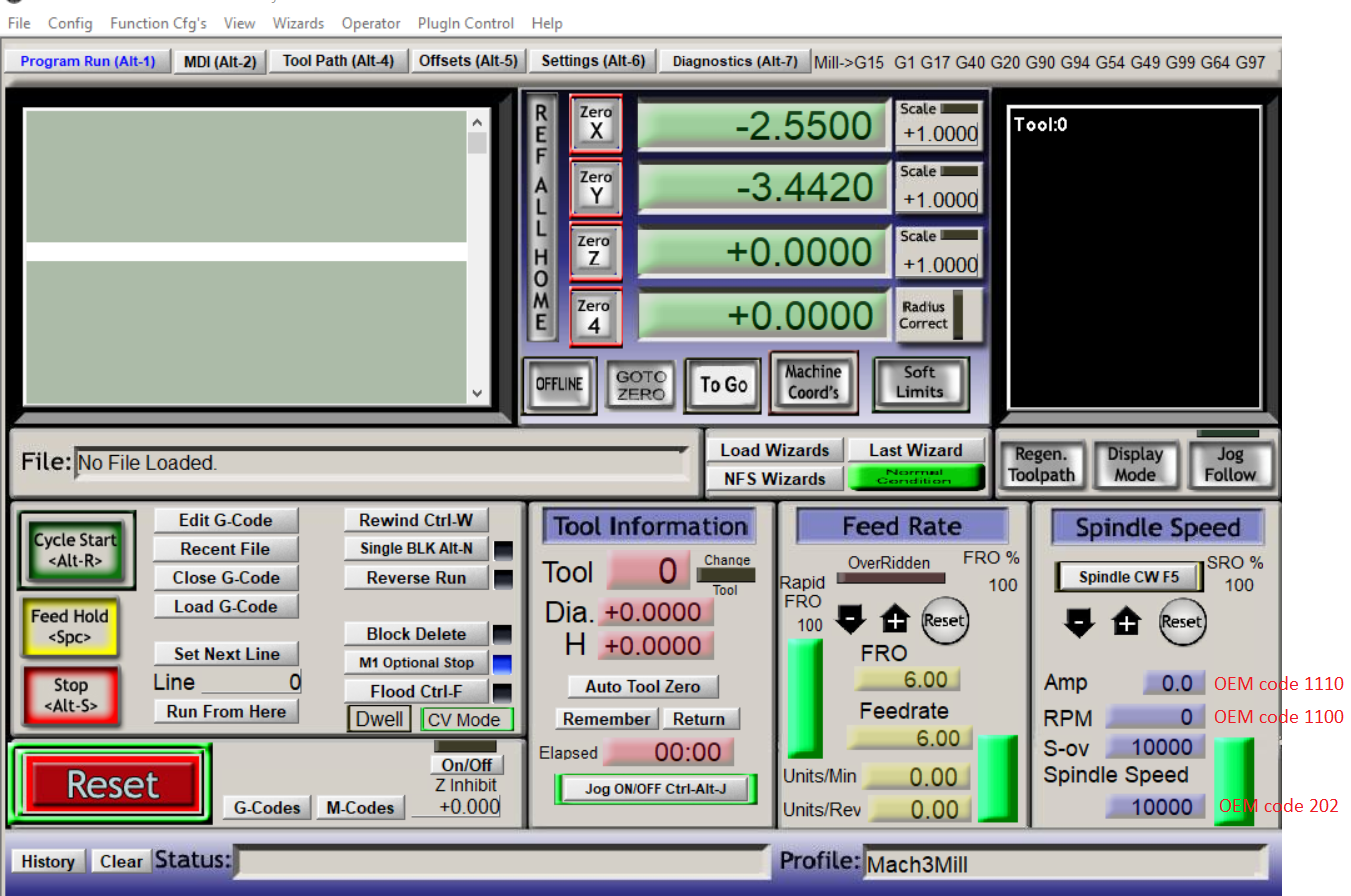Viewport: 1351px width, 896px height.
Task: Open the PlugIn Control menu
Action: [x=467, y=23]
